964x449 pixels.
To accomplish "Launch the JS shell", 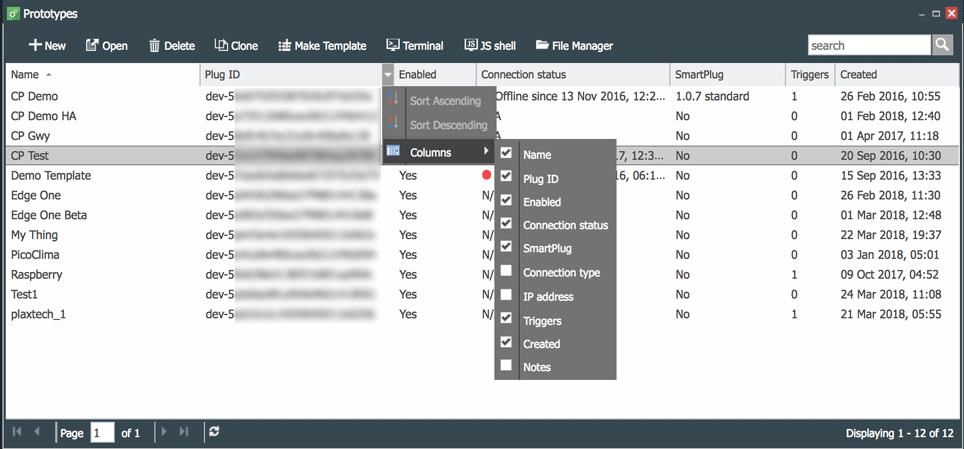I will [x=490, y=46].
